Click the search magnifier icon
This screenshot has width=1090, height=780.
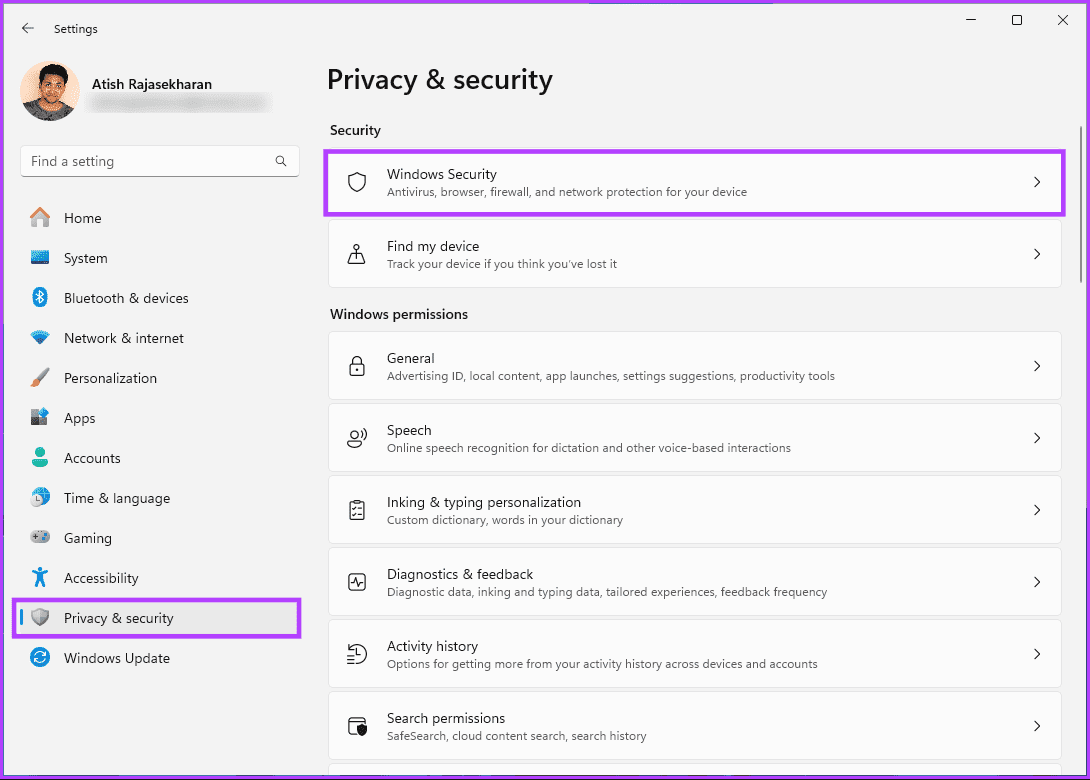[281, 161]
